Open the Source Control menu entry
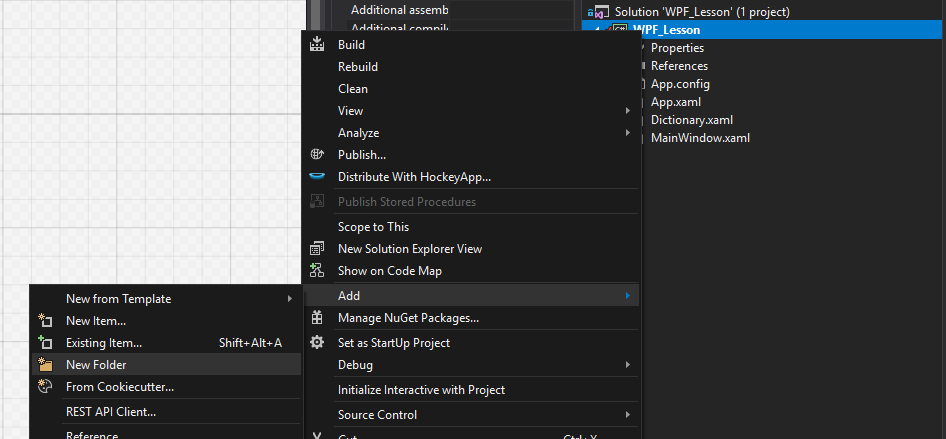Viewport: 946px width, 439px height. click(471, 415)
